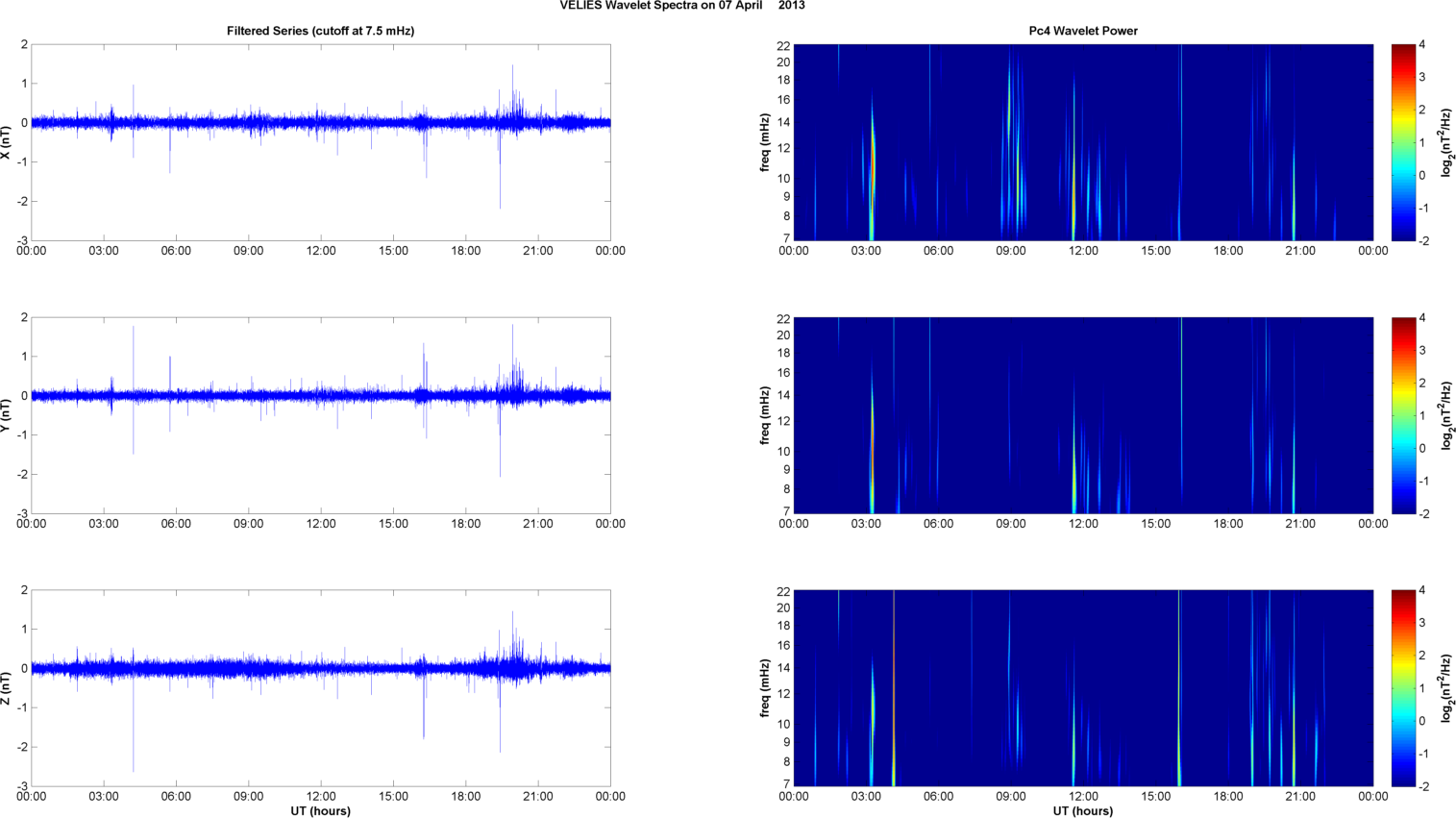Click freq (mHz) label of bottom spectrogram
1456x818 pixels.
pyautogui.click(x=765, y=688)
